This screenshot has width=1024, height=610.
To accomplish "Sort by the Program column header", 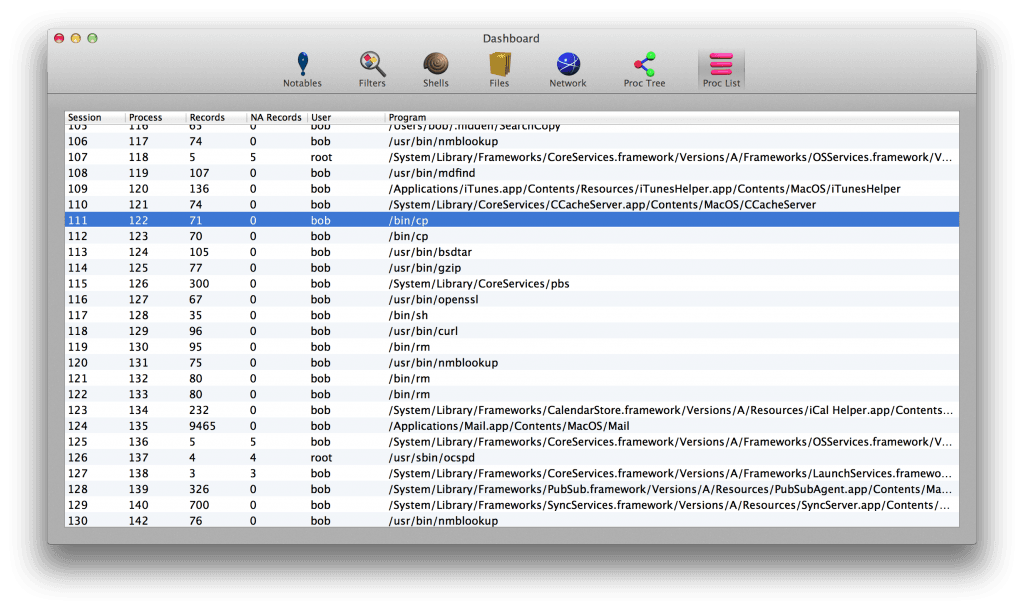I will [410, 117].
